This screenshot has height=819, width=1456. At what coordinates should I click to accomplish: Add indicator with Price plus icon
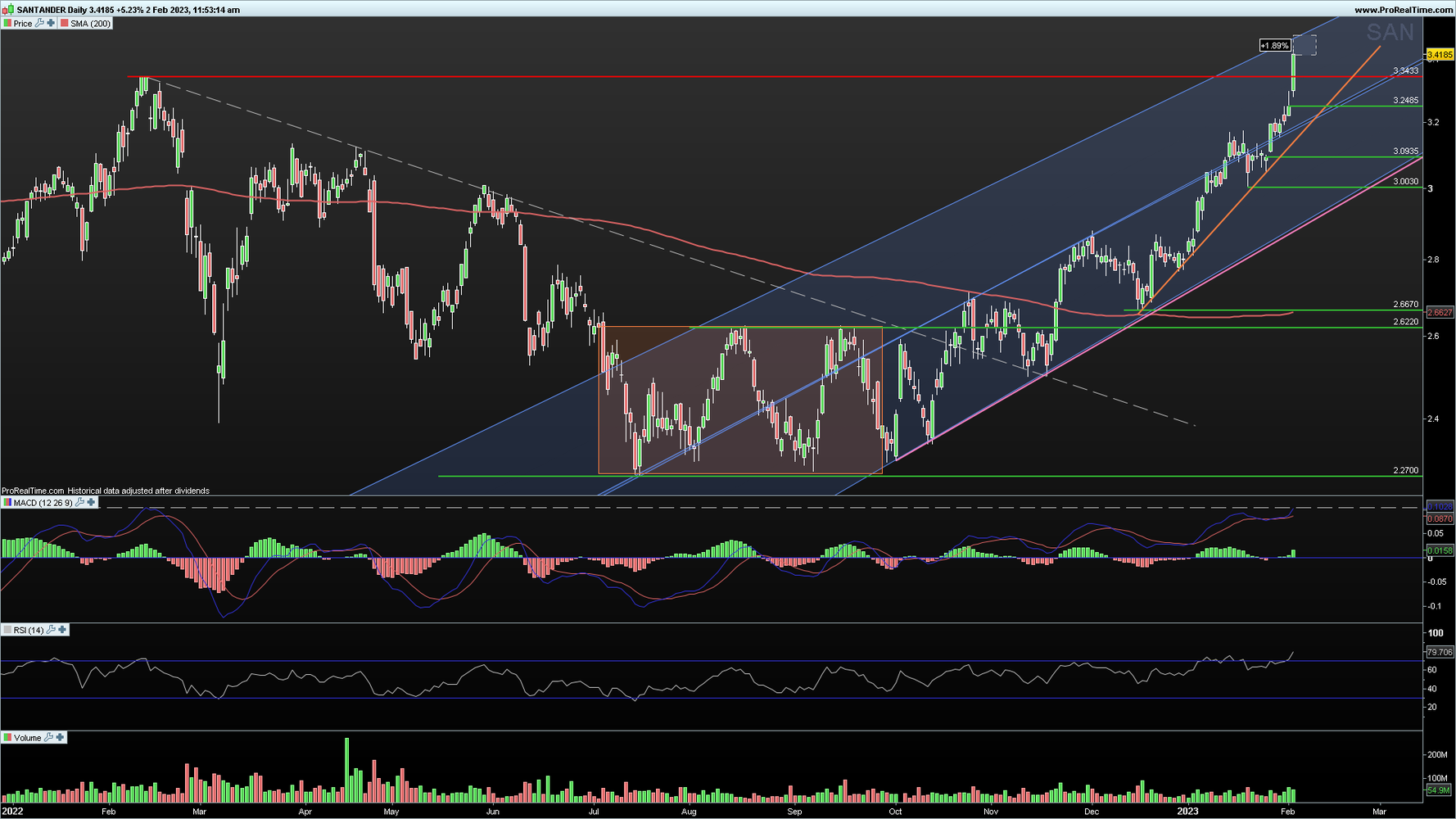pyautogui.click(x=51, y=23)
